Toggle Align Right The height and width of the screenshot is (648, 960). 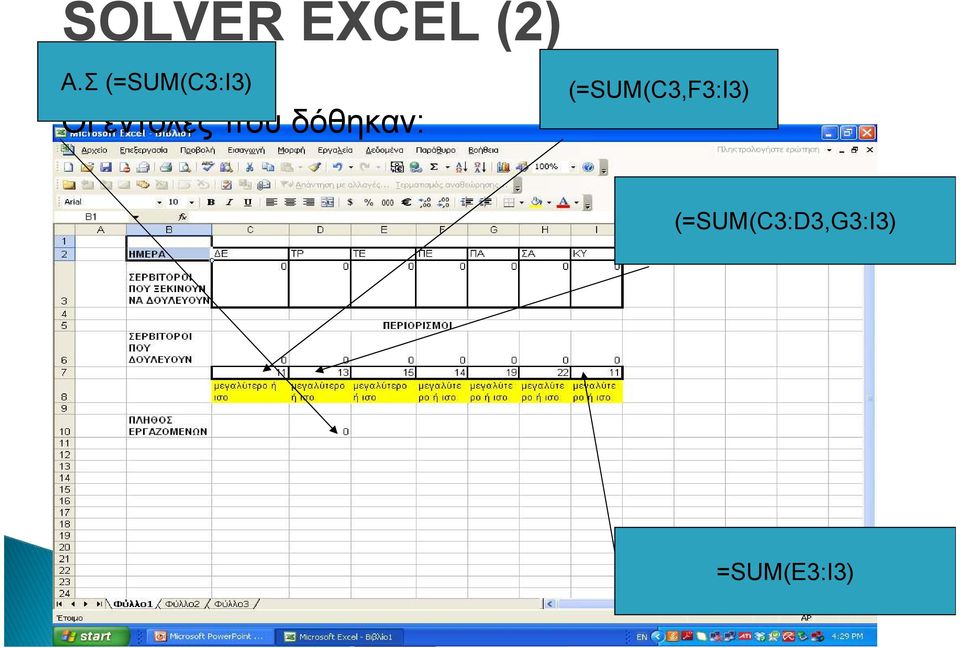coord(309,202)
